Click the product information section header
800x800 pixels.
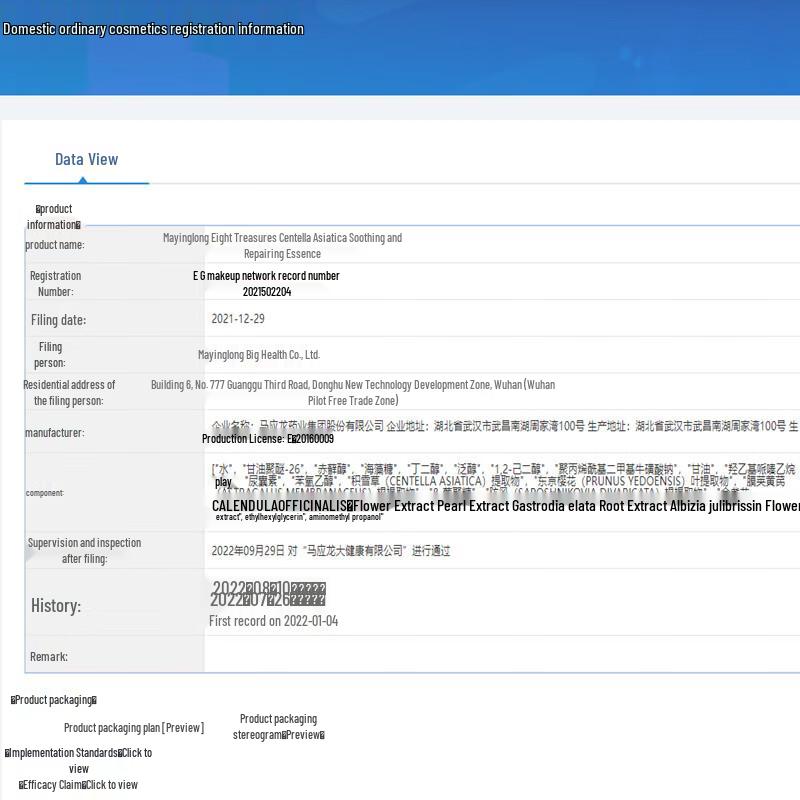[x=53, y=217]
